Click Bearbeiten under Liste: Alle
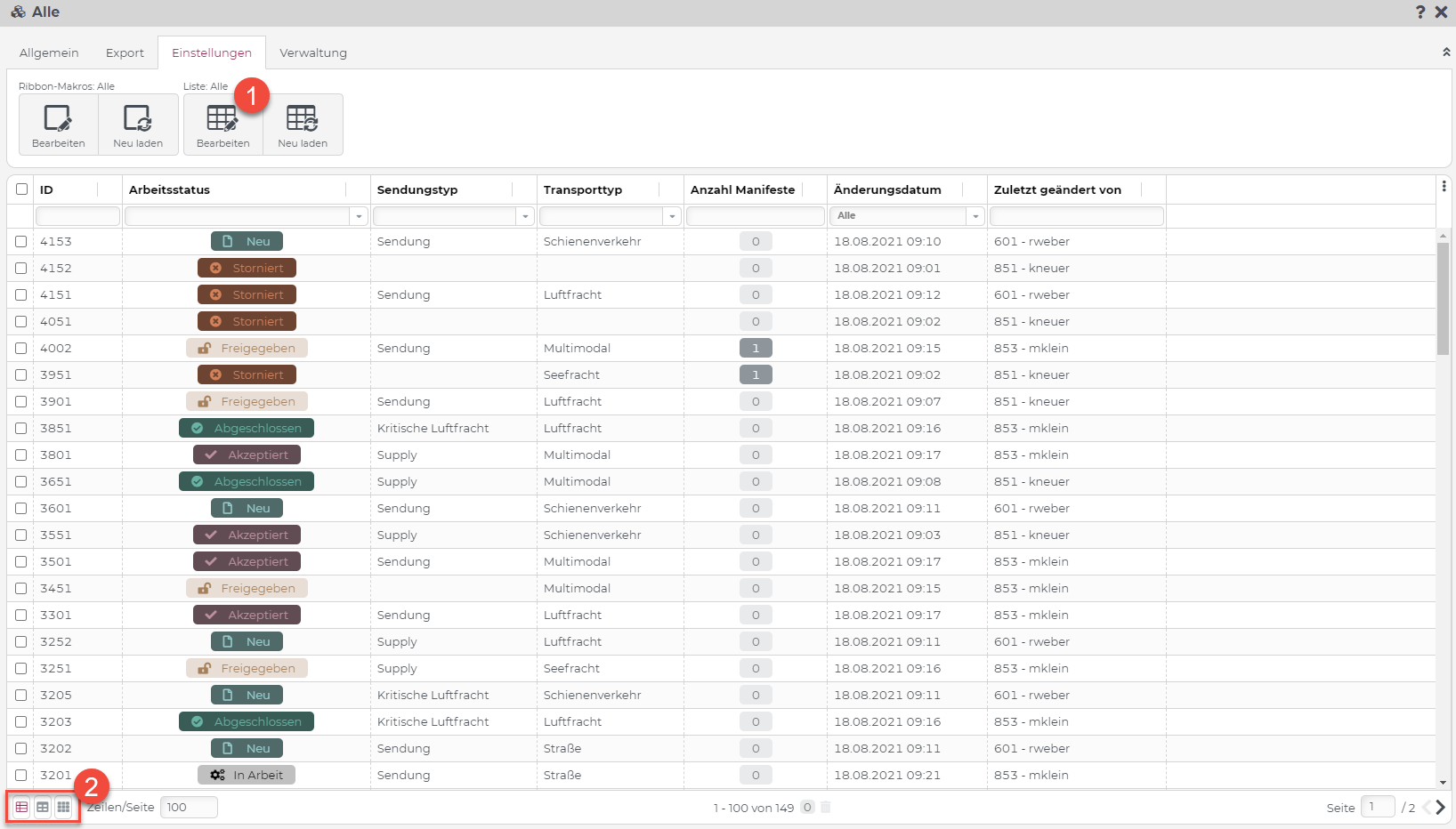This screenshot has width=1456, height=829. [x=222, y=125]
